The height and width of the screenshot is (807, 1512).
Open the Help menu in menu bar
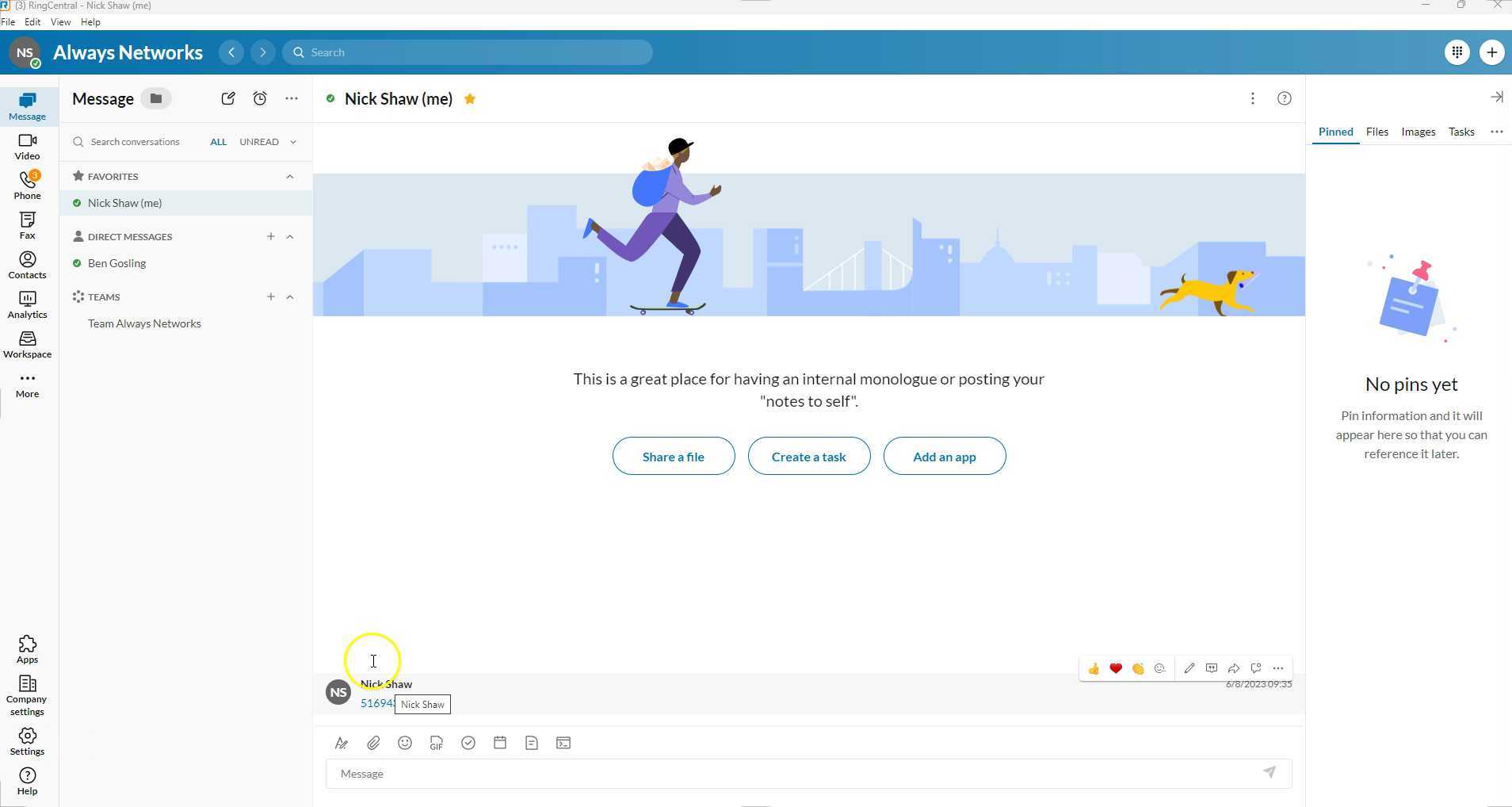tap(90, 22)
